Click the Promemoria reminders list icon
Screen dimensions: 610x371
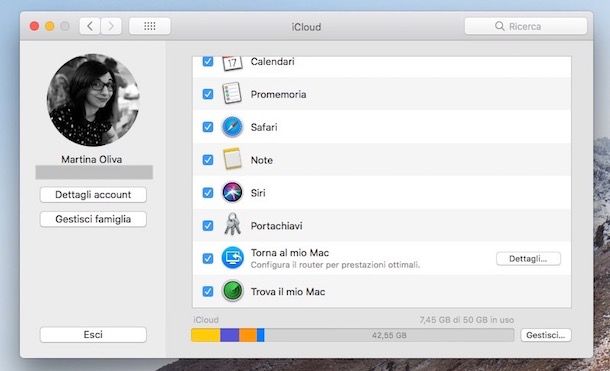tap(232, 93)
